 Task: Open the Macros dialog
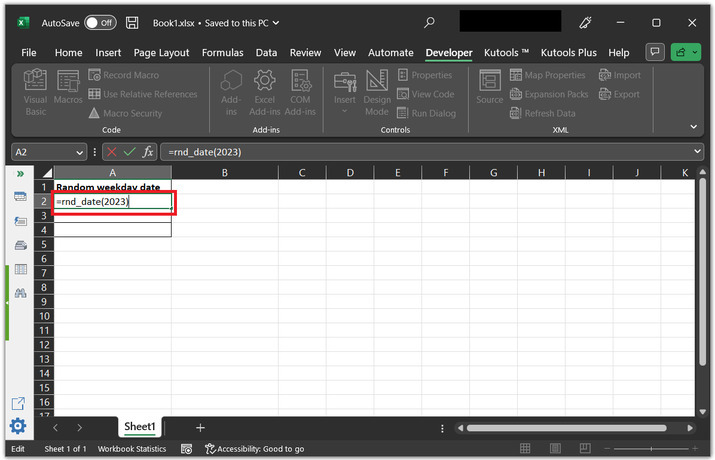(x=68, y=87)
